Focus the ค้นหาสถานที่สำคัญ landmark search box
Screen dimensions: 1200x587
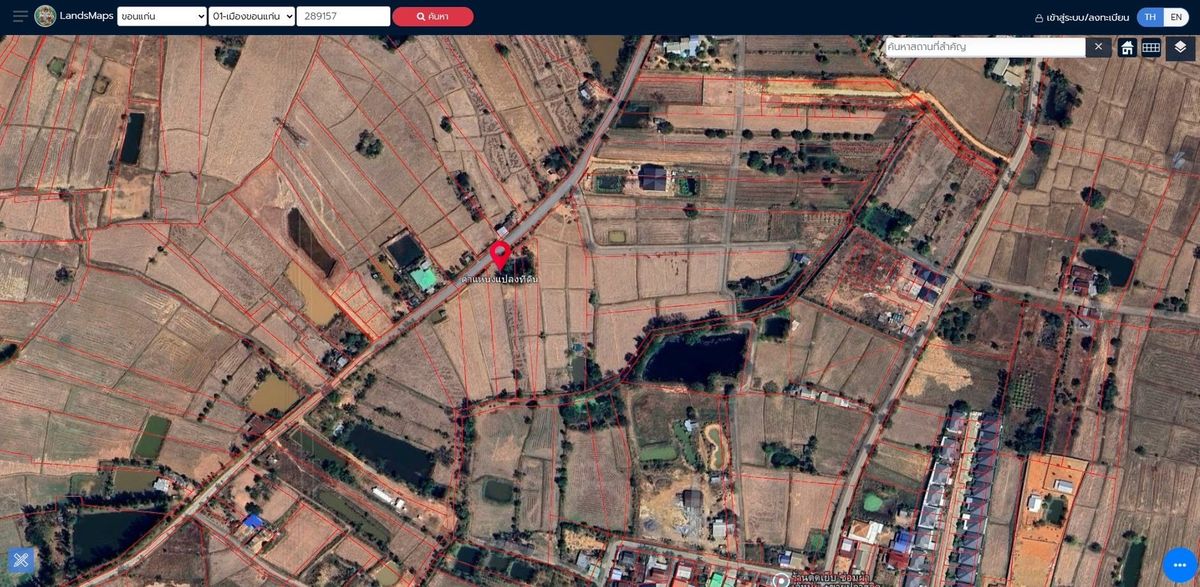(985, 47)
